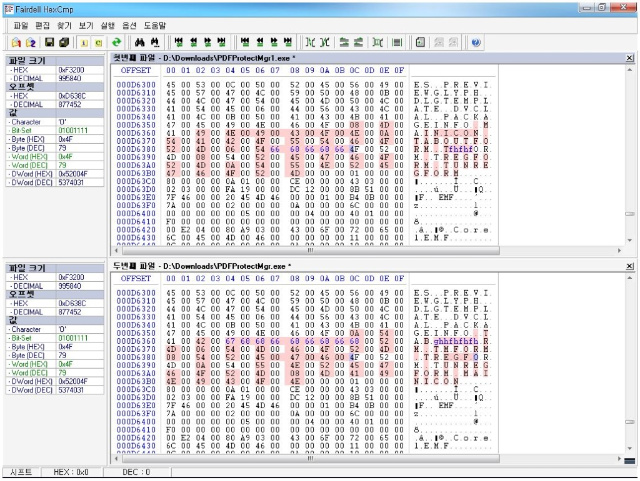Open Find with the binoculars icon
Image resolution: width=640 pixels, height=481 pixels.
coord(140,42)
